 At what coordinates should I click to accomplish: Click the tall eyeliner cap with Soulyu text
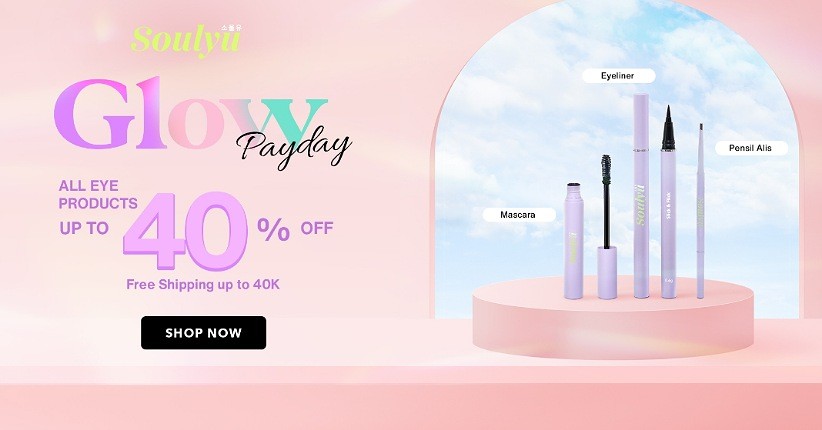[x=642, y=195]
